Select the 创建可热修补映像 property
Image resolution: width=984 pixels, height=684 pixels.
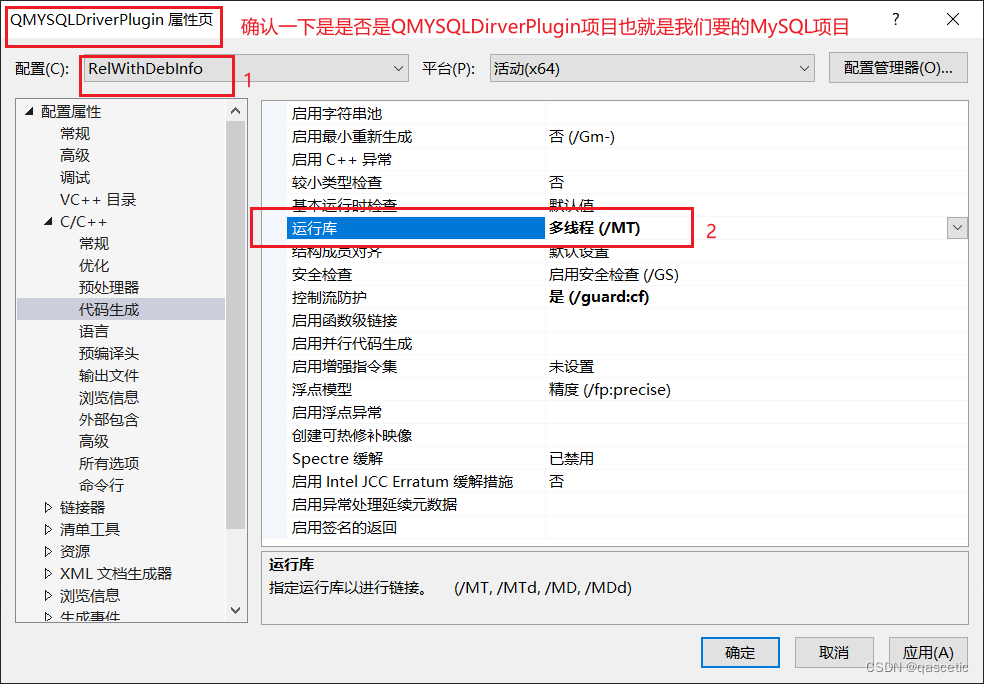[x=351, y=436]
